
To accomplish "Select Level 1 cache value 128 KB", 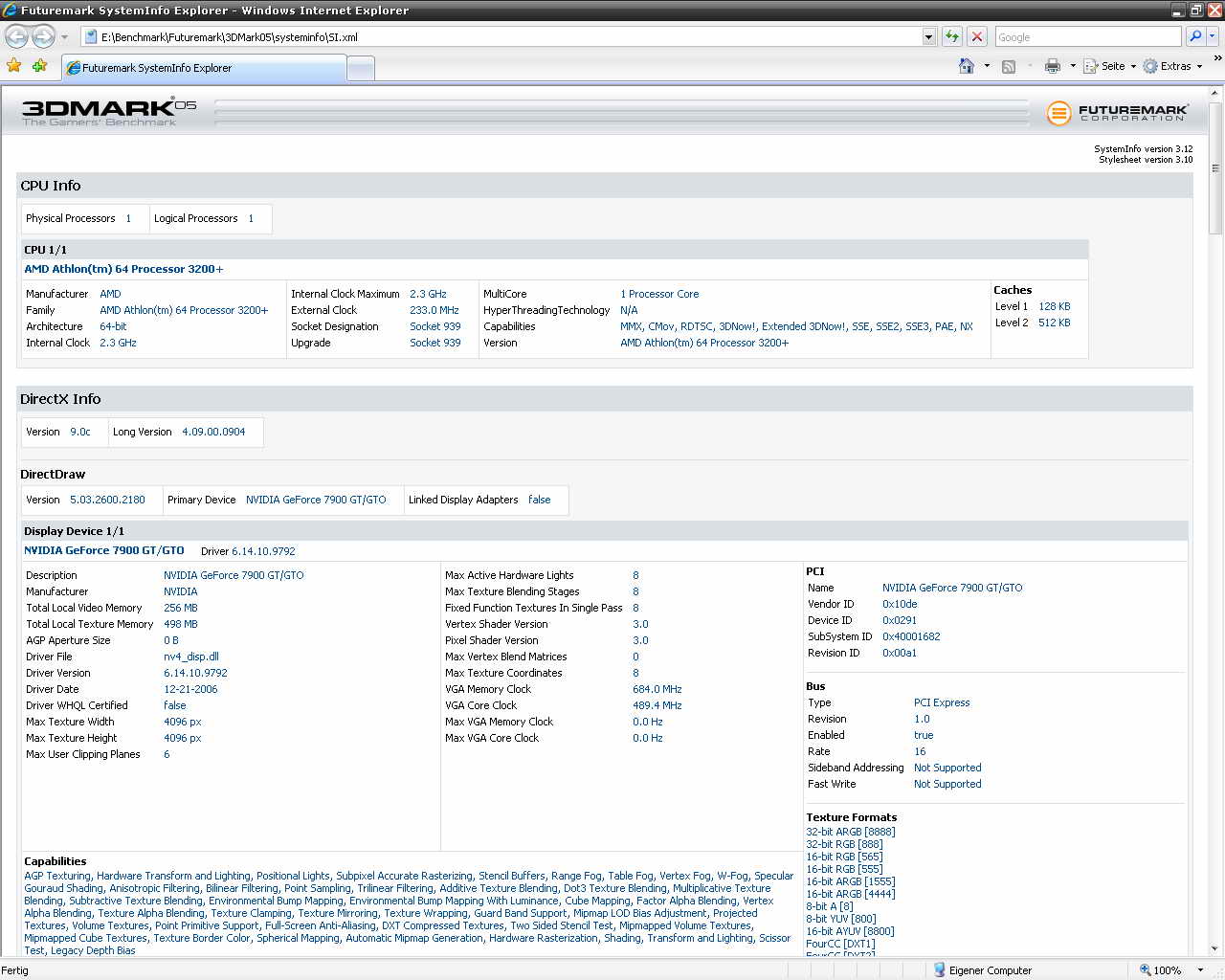I will (1055, 306).
